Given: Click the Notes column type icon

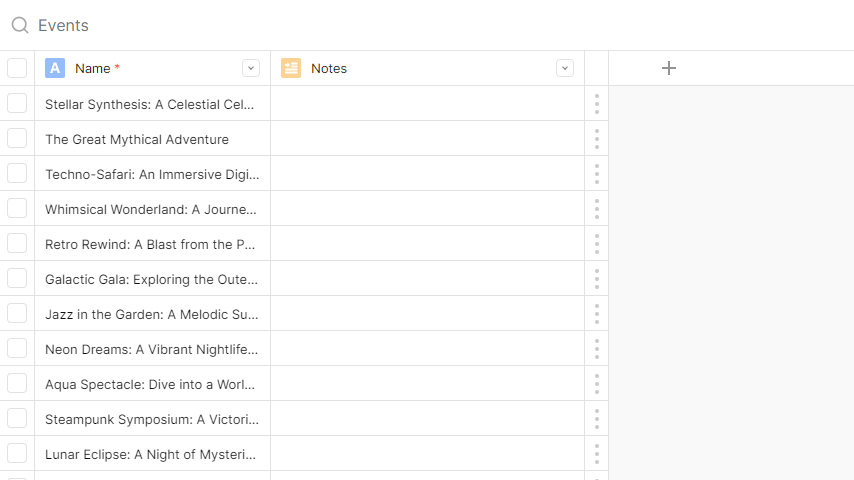Looking at the screenshot, I should [x=291, y=68].
